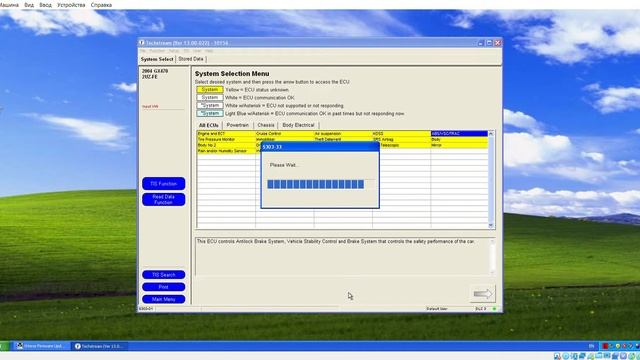
Task: Click the forward arrow button to access ECU
Action: pos(482,293)
